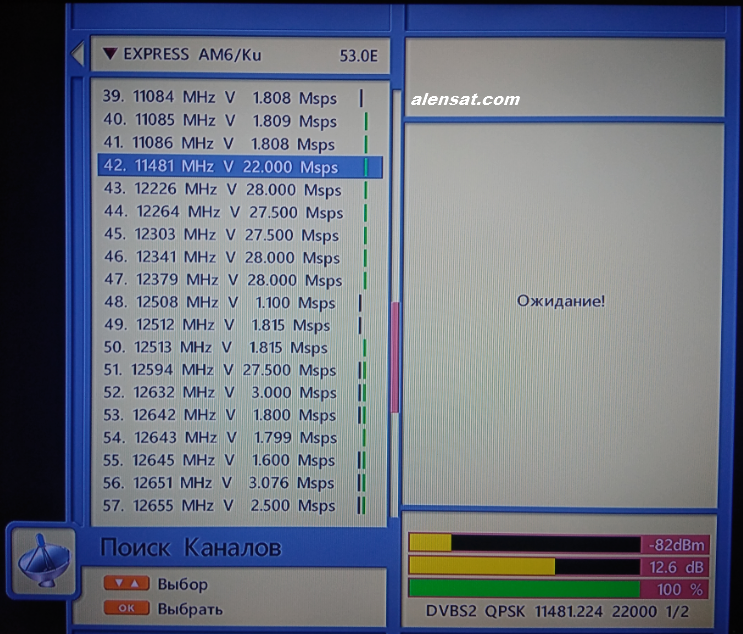Click the left arrow beside satellite name
743x634 pixels.
pyautogui.click(x=77, y=55)
